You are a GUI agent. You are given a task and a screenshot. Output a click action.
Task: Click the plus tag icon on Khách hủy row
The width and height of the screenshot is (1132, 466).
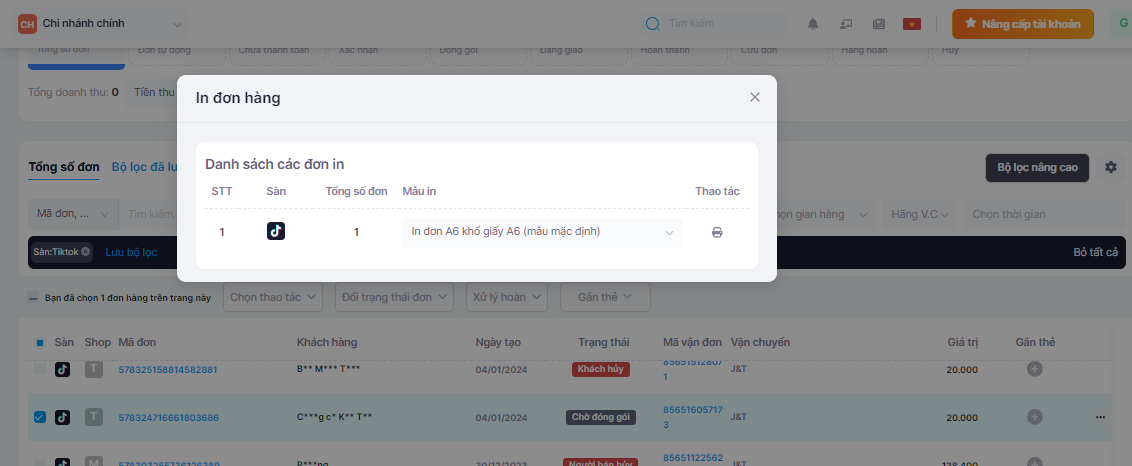point(1035,369)
